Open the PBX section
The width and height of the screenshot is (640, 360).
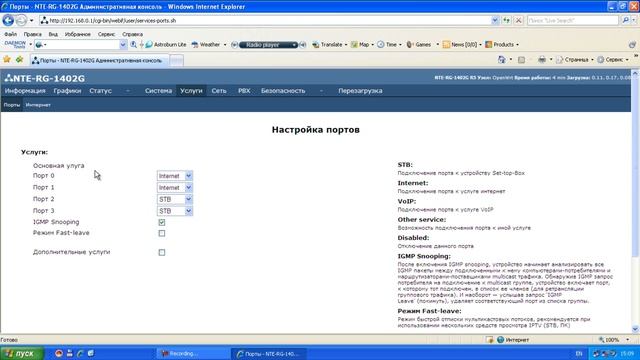244,91
